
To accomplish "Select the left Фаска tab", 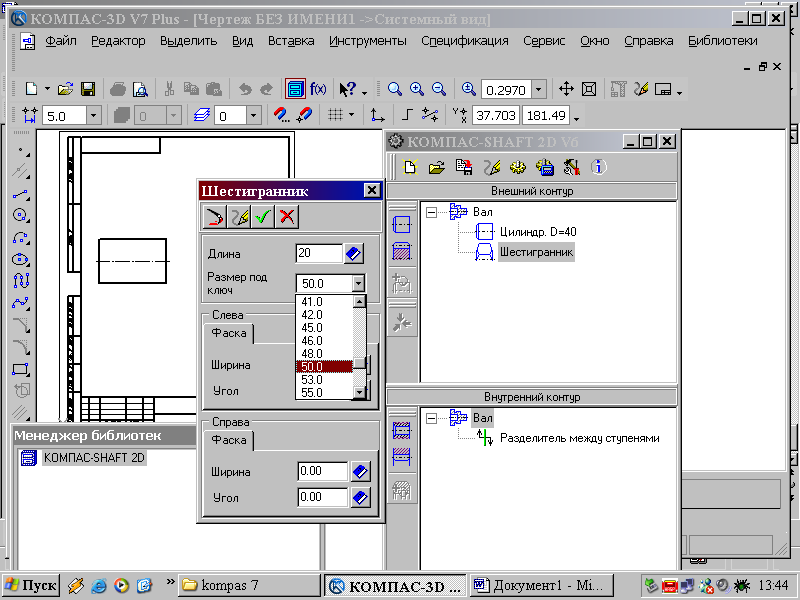I will [229, 333].
